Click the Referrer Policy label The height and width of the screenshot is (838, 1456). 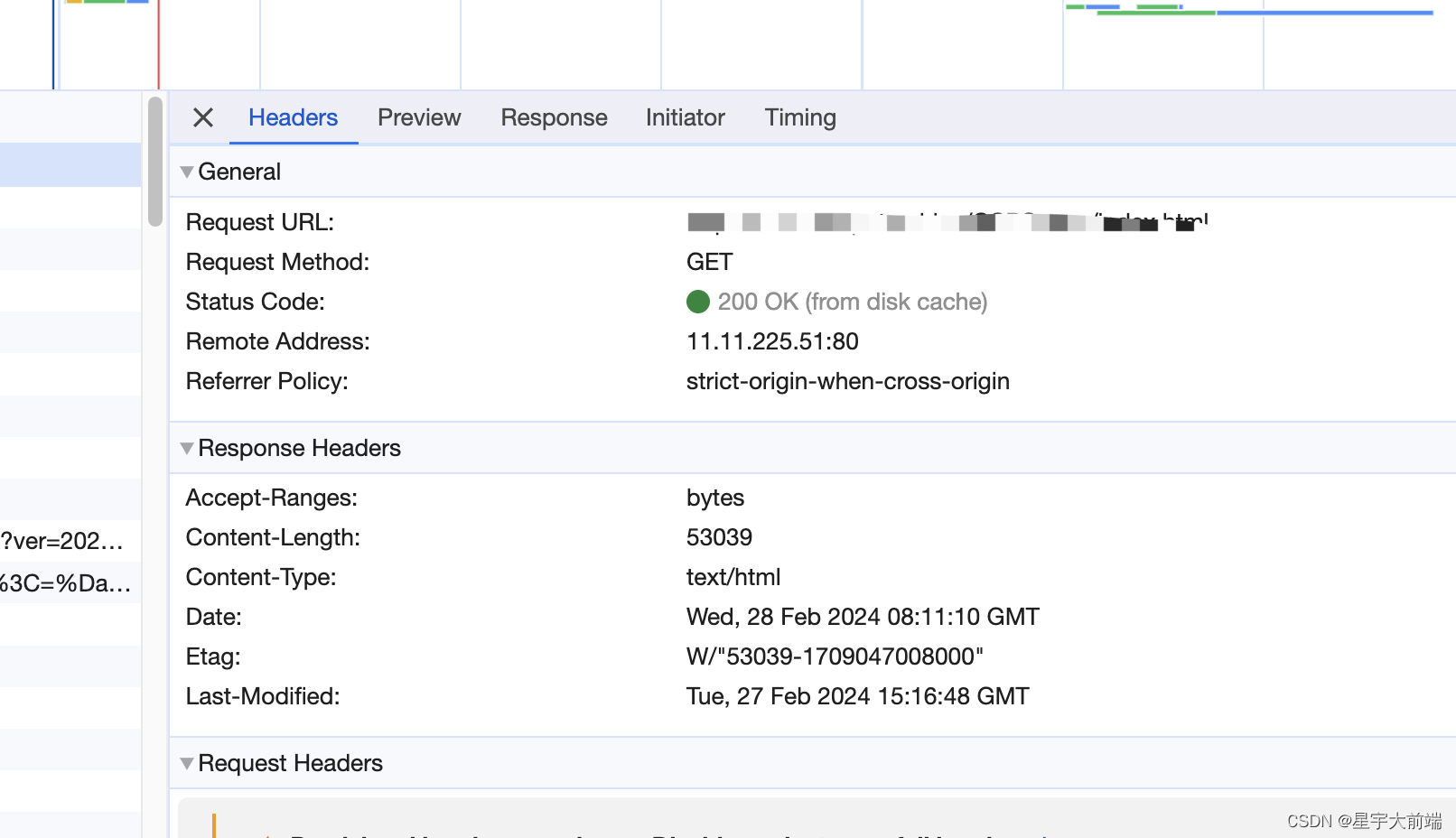pyautogui.click(x=266, y=381)
